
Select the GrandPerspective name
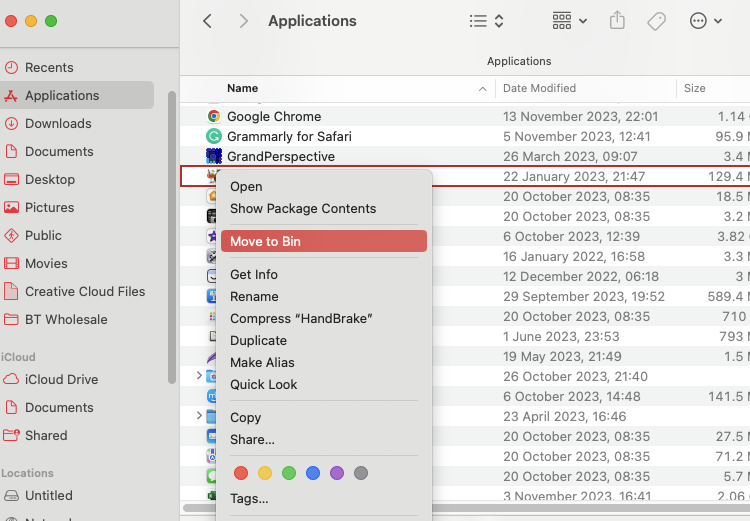(x=281, y=156)
